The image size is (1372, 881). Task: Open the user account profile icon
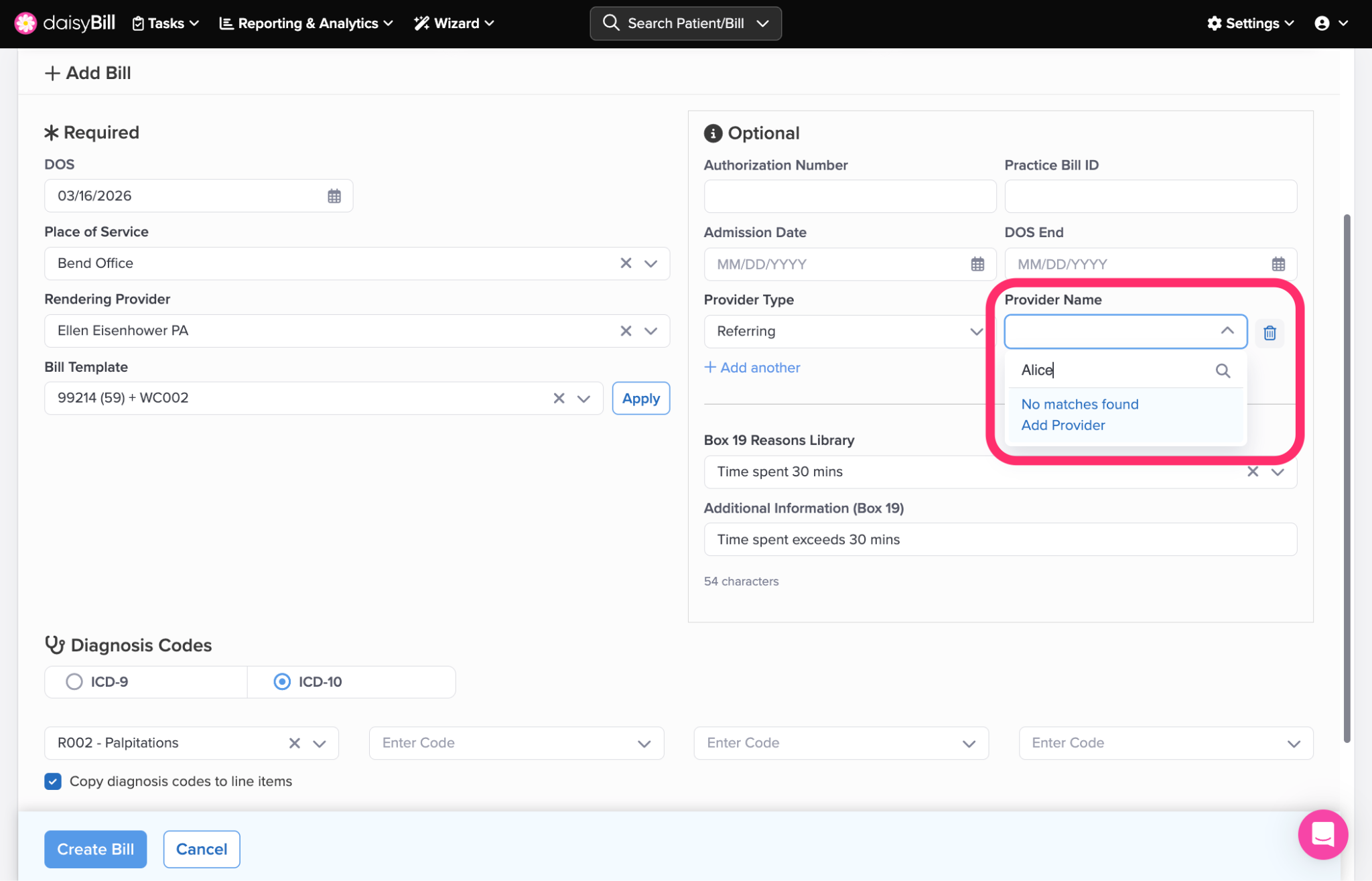pos(1321,23)
